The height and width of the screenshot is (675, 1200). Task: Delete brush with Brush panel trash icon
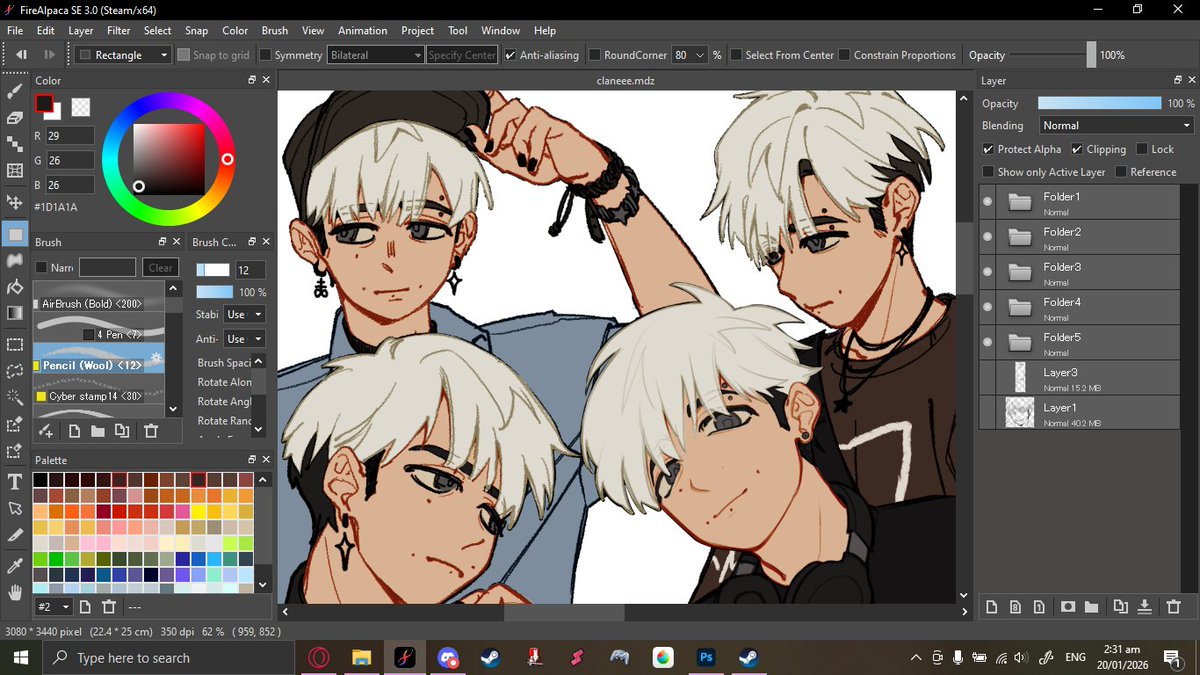[x=151, y=431]
